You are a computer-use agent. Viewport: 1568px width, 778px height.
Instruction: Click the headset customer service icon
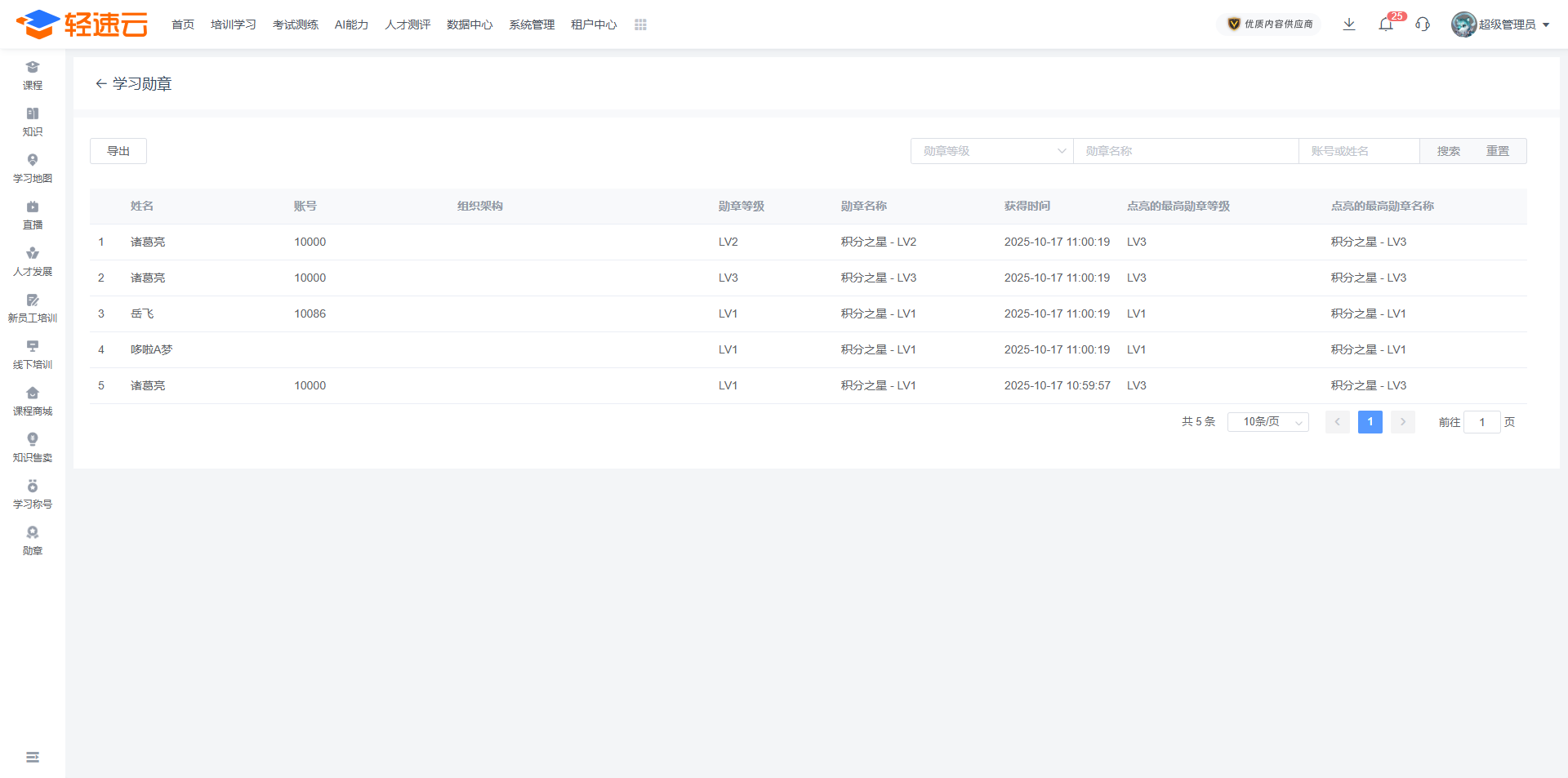[x=1423, y=24]
